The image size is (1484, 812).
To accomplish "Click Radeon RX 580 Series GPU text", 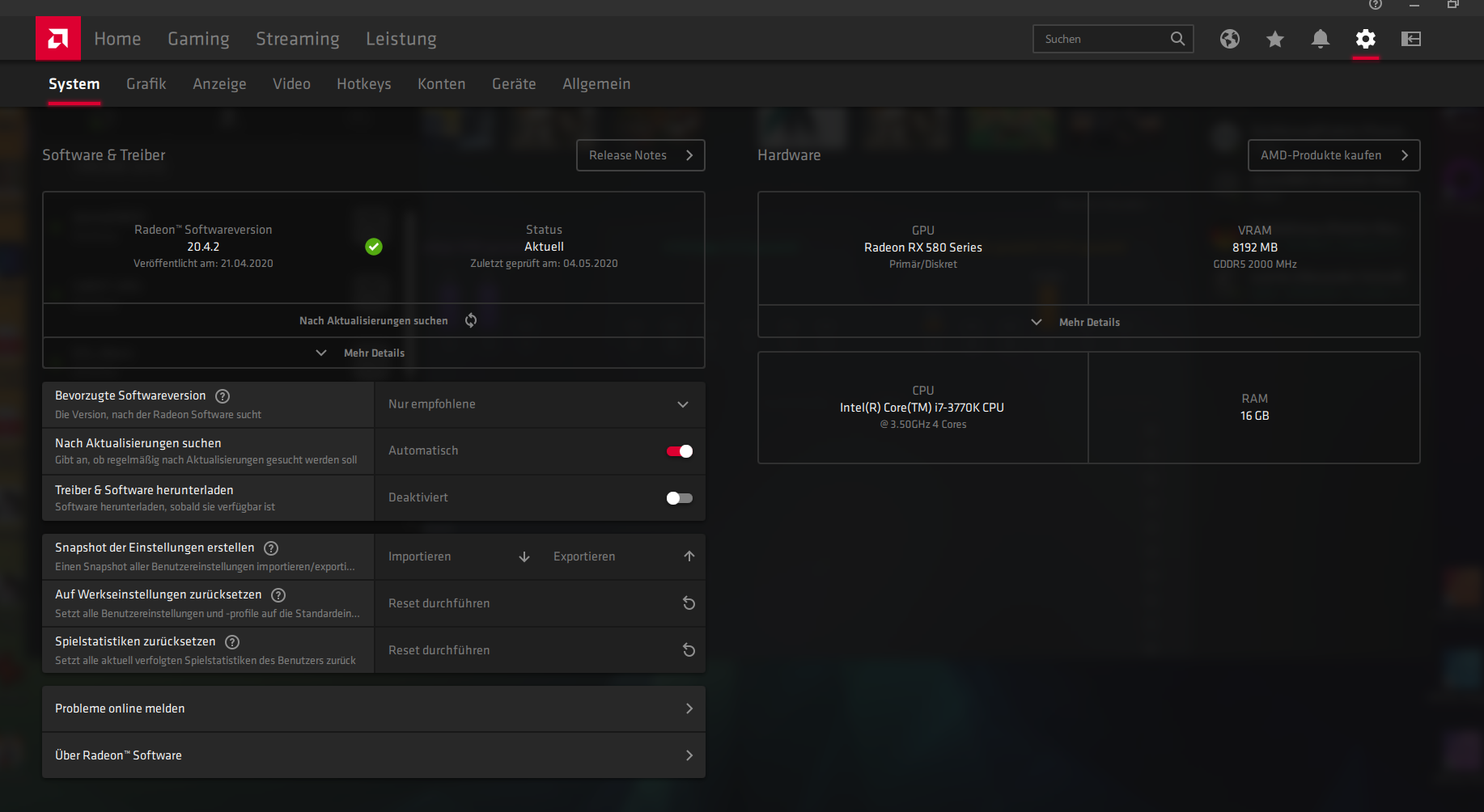I will tap(923, 247).
